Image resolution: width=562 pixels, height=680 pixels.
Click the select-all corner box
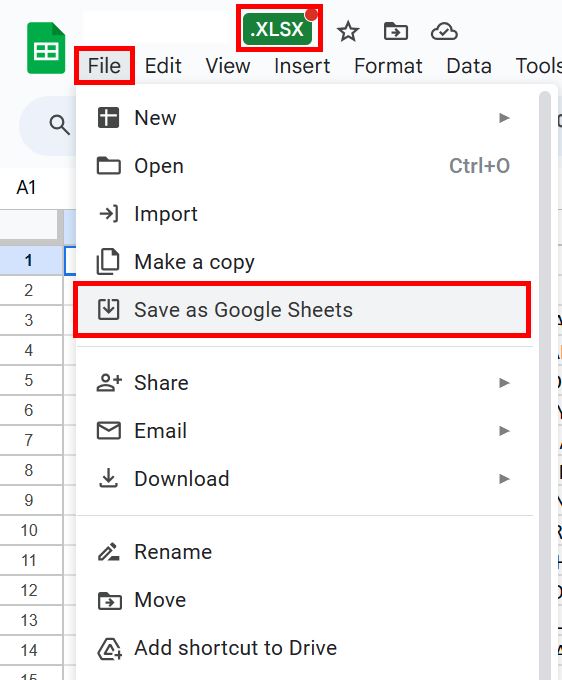click(29, 226)
